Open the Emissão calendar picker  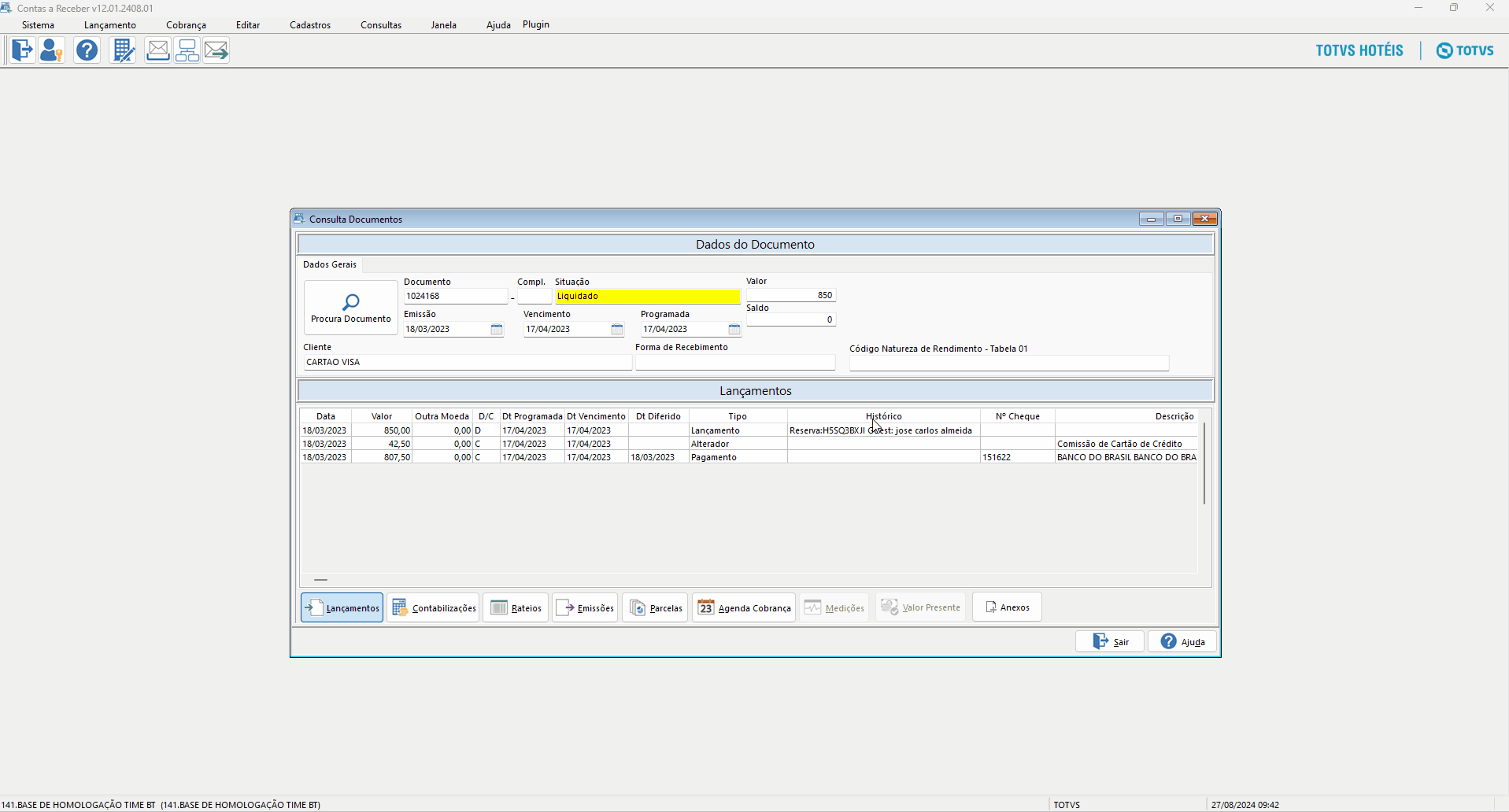tap(497, 330)
